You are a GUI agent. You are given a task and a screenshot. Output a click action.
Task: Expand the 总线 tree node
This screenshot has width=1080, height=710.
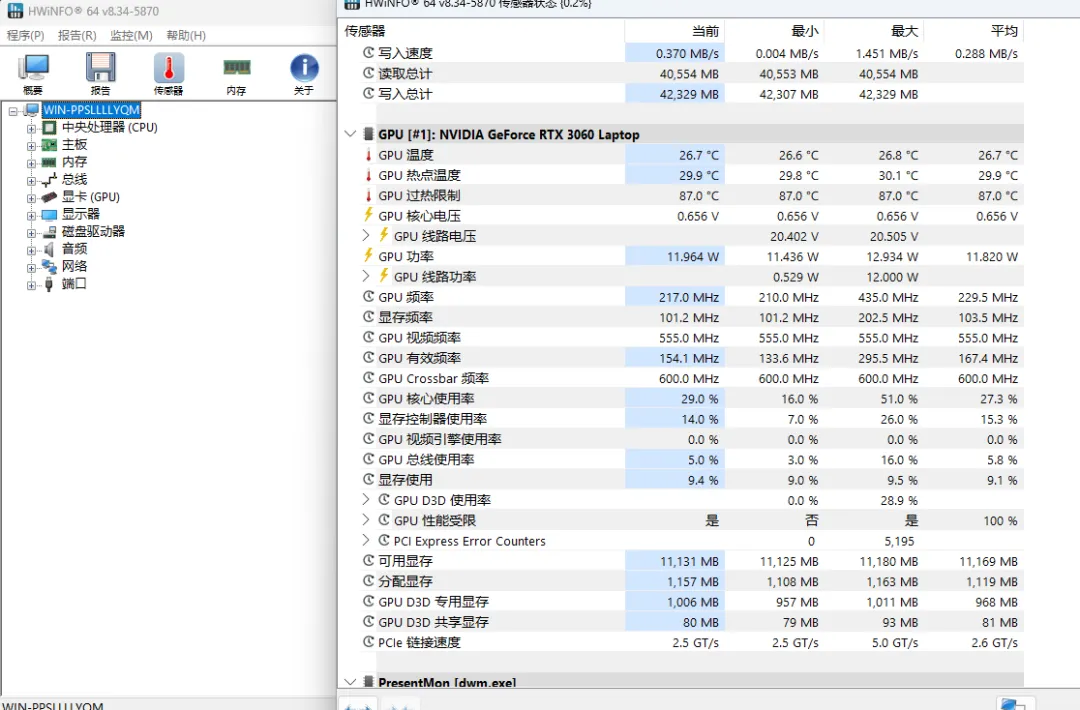(31, 180)
